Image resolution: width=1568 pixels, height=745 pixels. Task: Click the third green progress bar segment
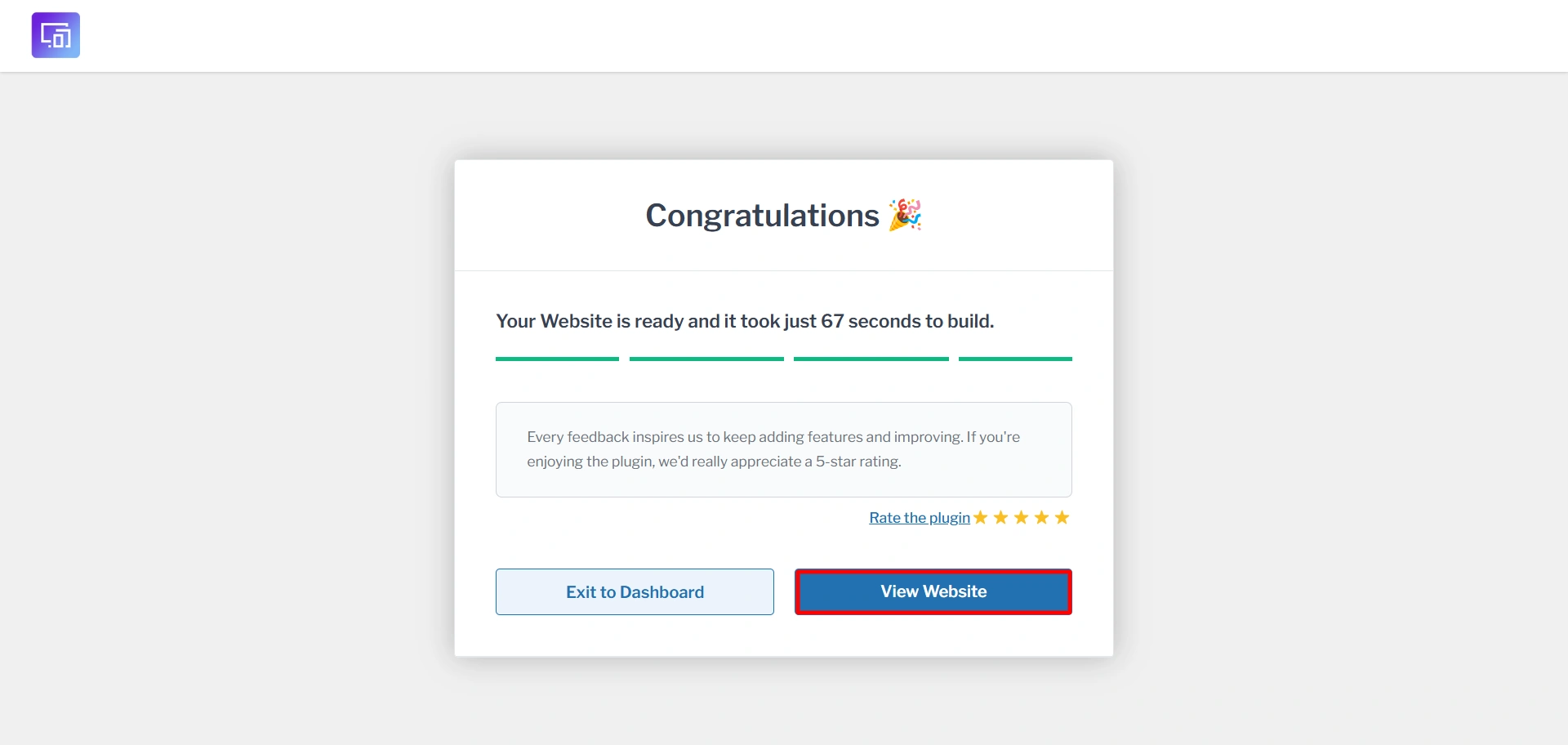[871, 359]
